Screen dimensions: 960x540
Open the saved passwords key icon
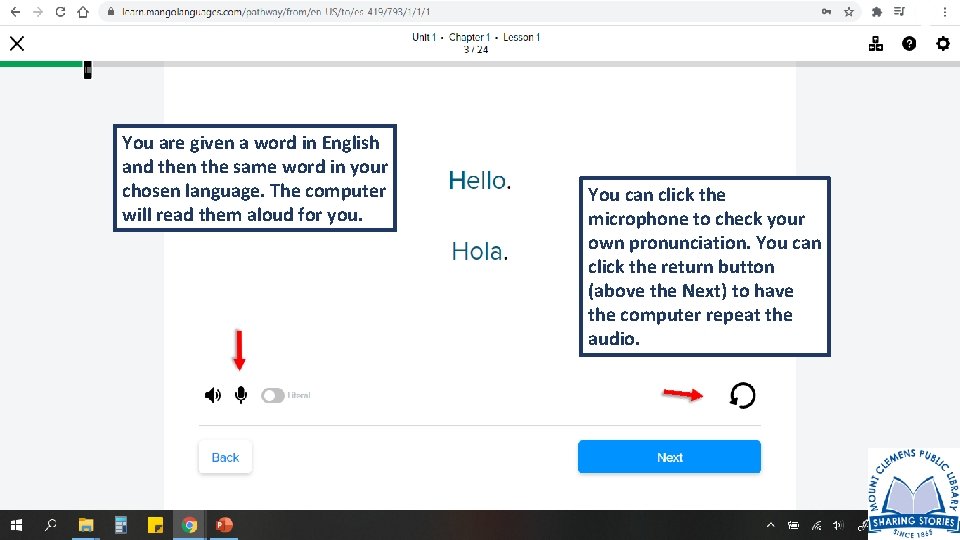click(x=827, y=12)
